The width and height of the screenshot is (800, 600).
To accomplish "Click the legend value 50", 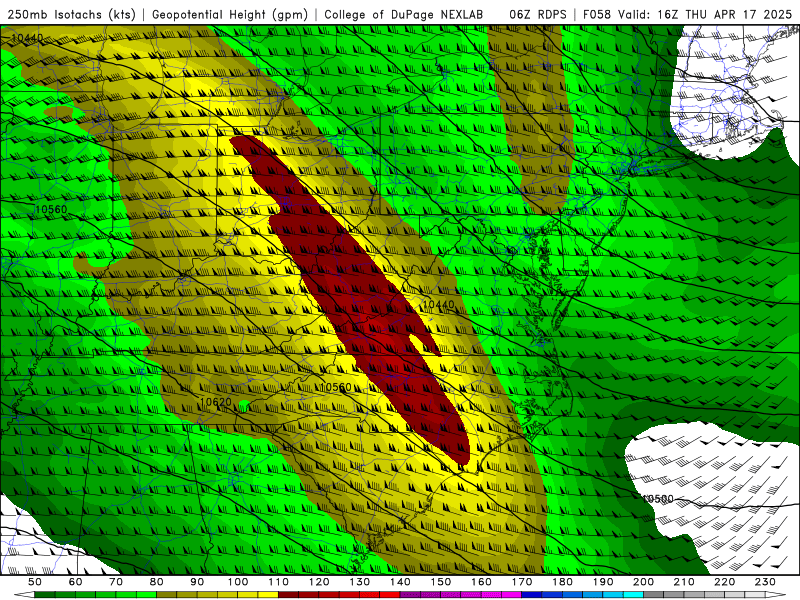I will [35, 582].
